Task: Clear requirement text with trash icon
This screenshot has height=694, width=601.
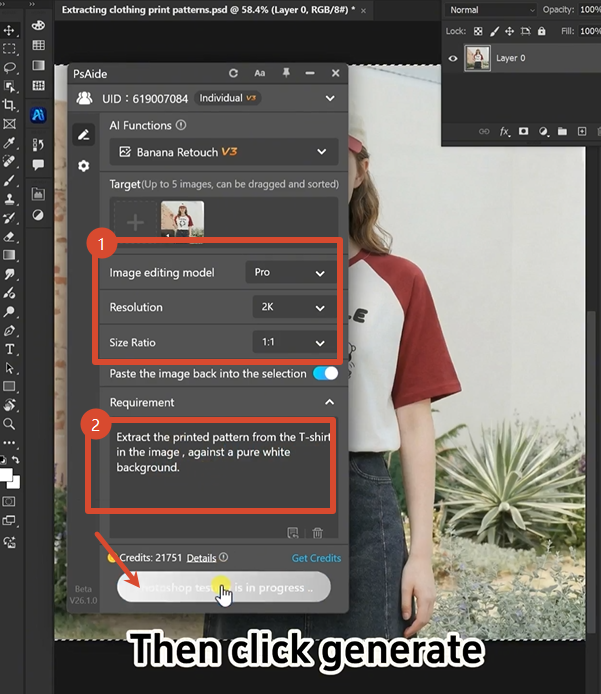Action: point(317,532)
